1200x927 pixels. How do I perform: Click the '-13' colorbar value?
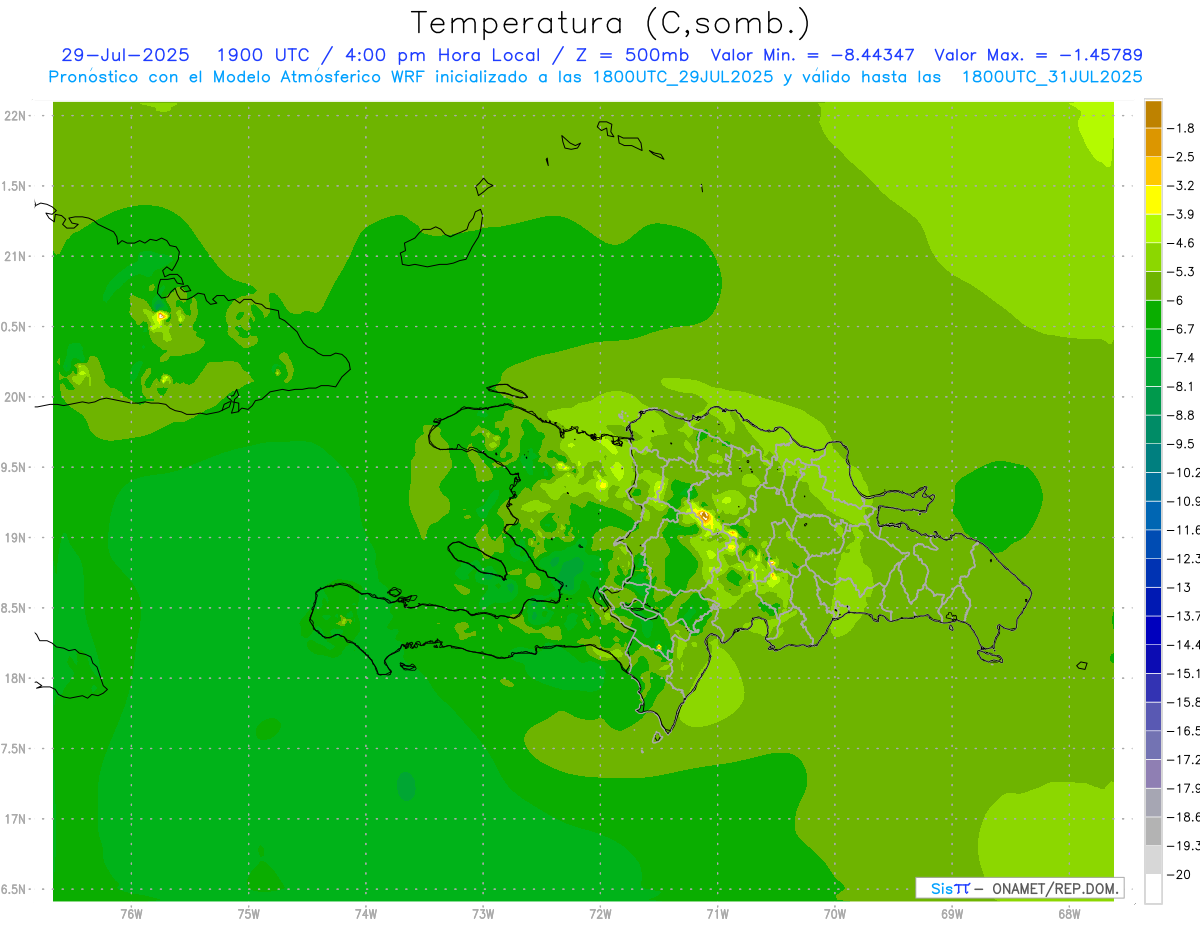click(x=1179, y=588)
